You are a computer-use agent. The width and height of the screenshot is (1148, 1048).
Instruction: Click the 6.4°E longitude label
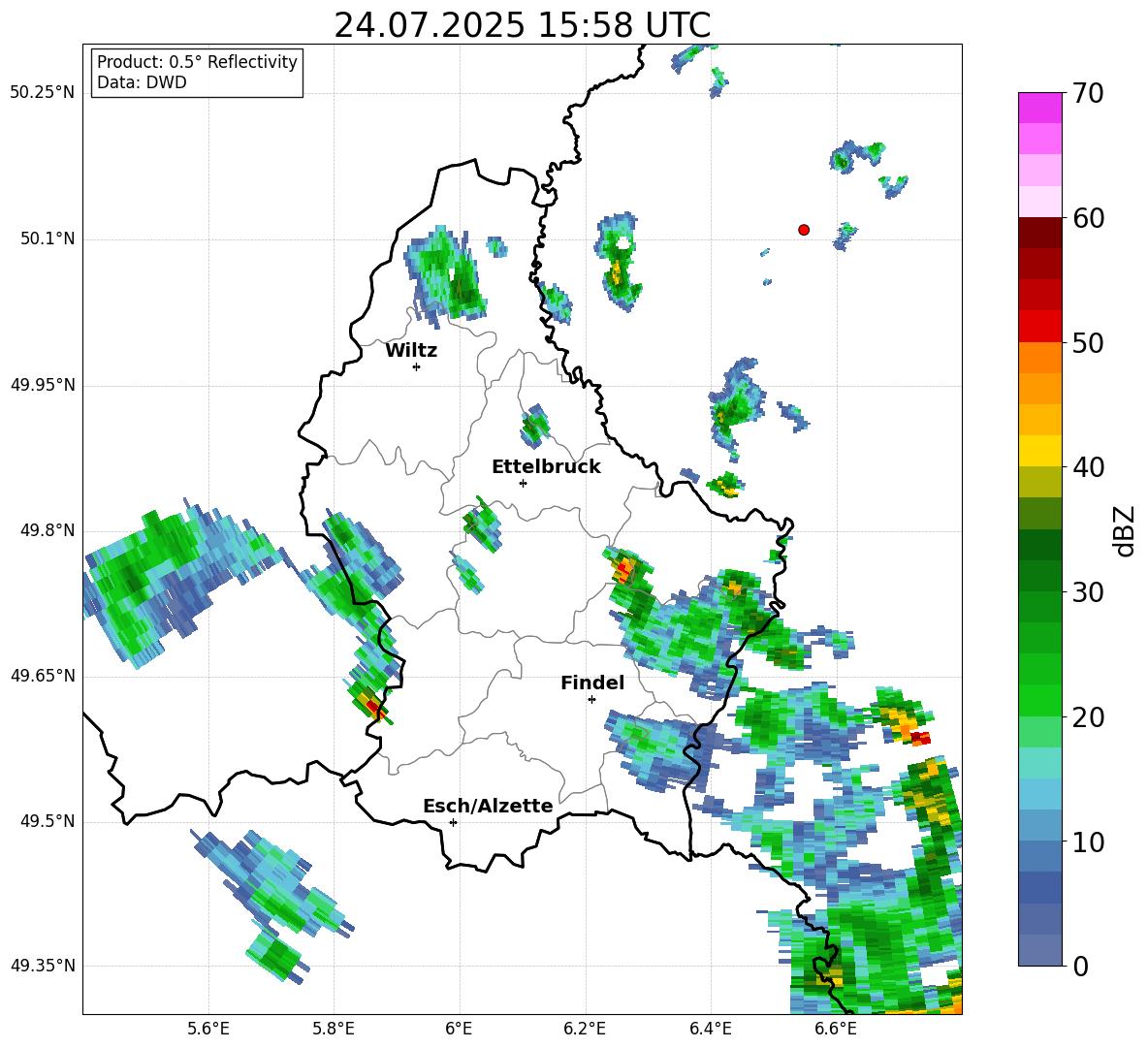pos(710,1029)
